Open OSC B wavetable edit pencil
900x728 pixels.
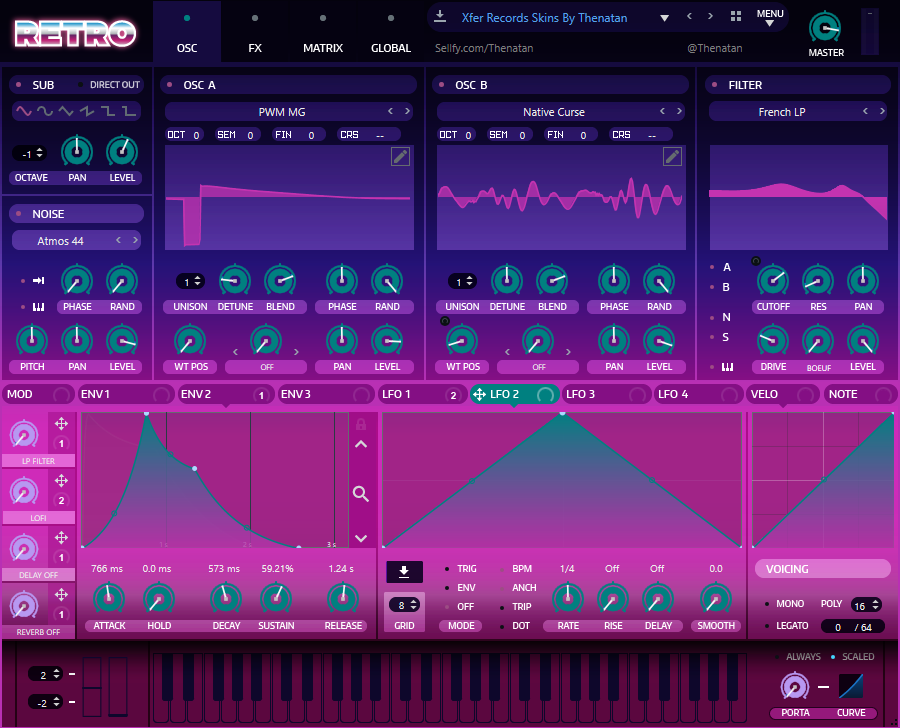pyautogui.click(x=672, y=156)
